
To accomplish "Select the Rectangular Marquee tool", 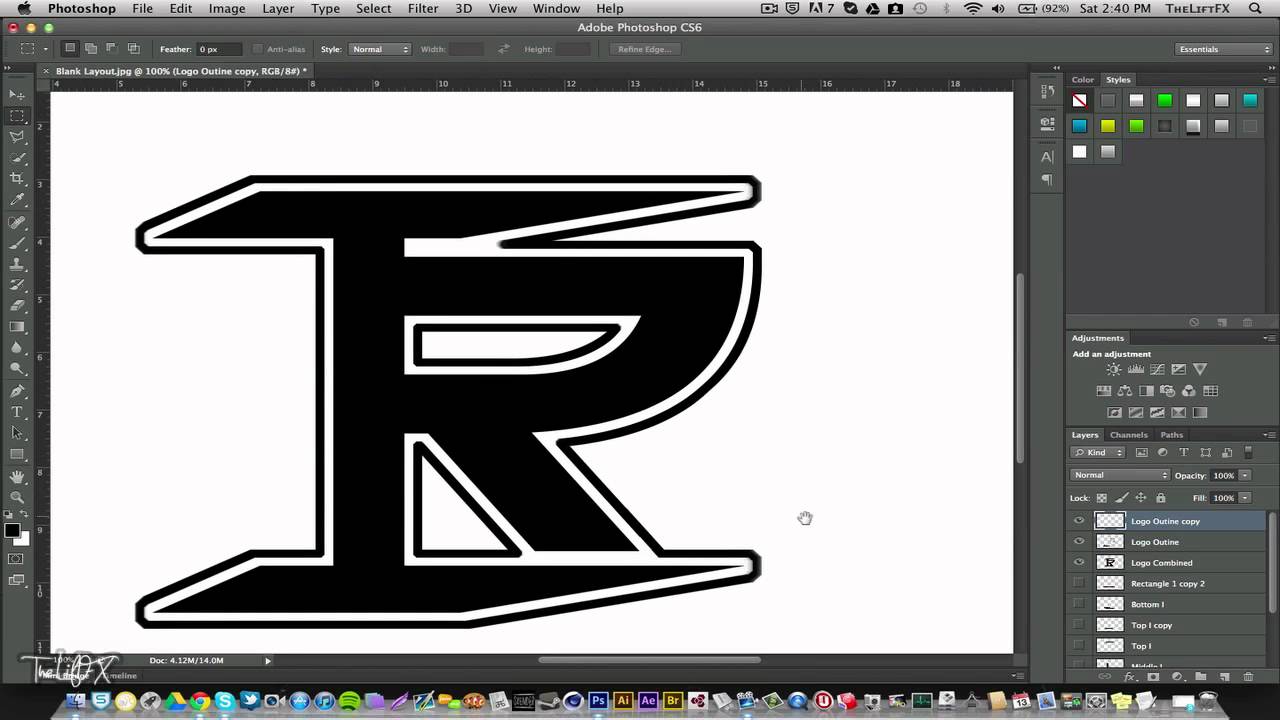I will (17, 116).
